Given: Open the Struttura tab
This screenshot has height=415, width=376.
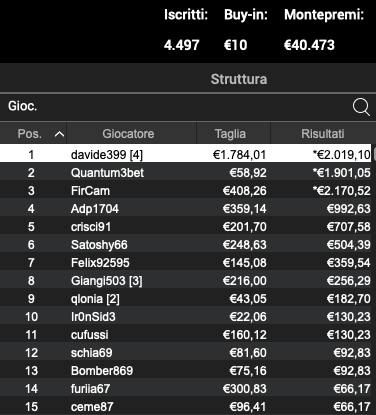Looking at the screenshot, I should [239, 79].
